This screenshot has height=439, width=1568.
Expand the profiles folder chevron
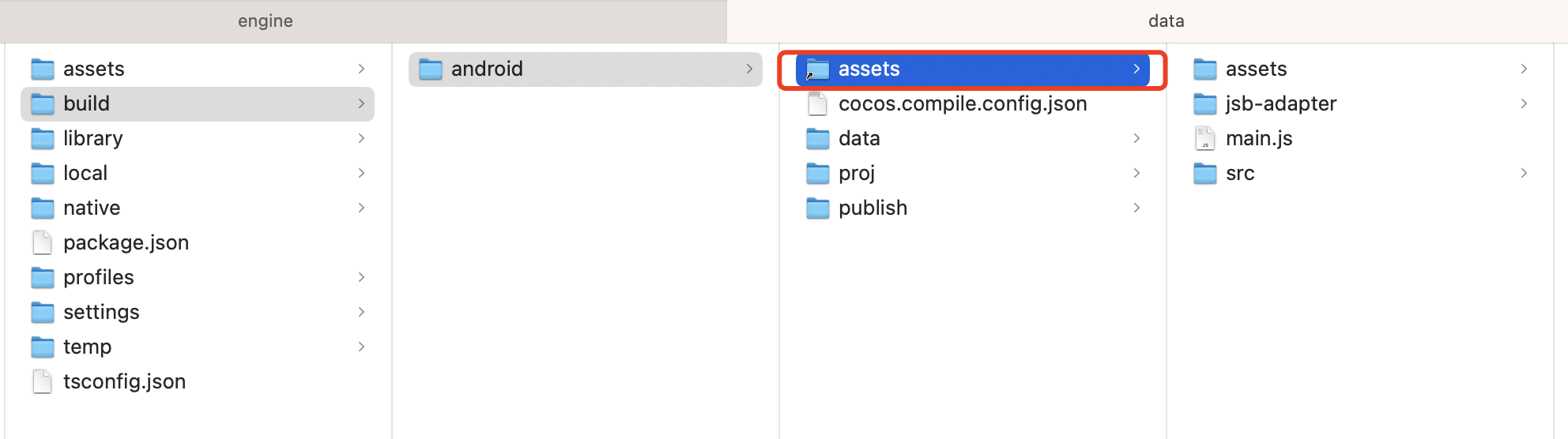pos(361,278)
